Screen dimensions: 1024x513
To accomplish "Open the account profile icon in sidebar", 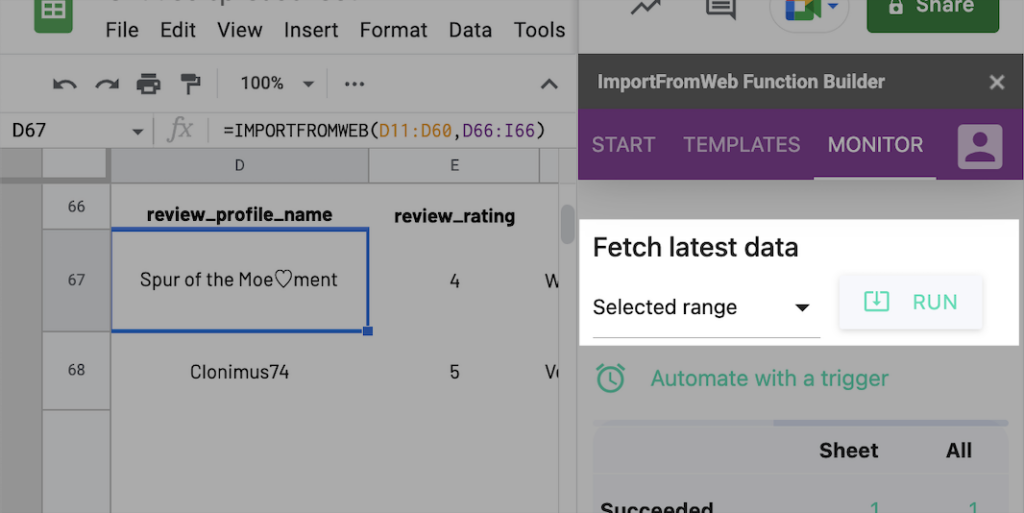I will (x=980, y=146).
